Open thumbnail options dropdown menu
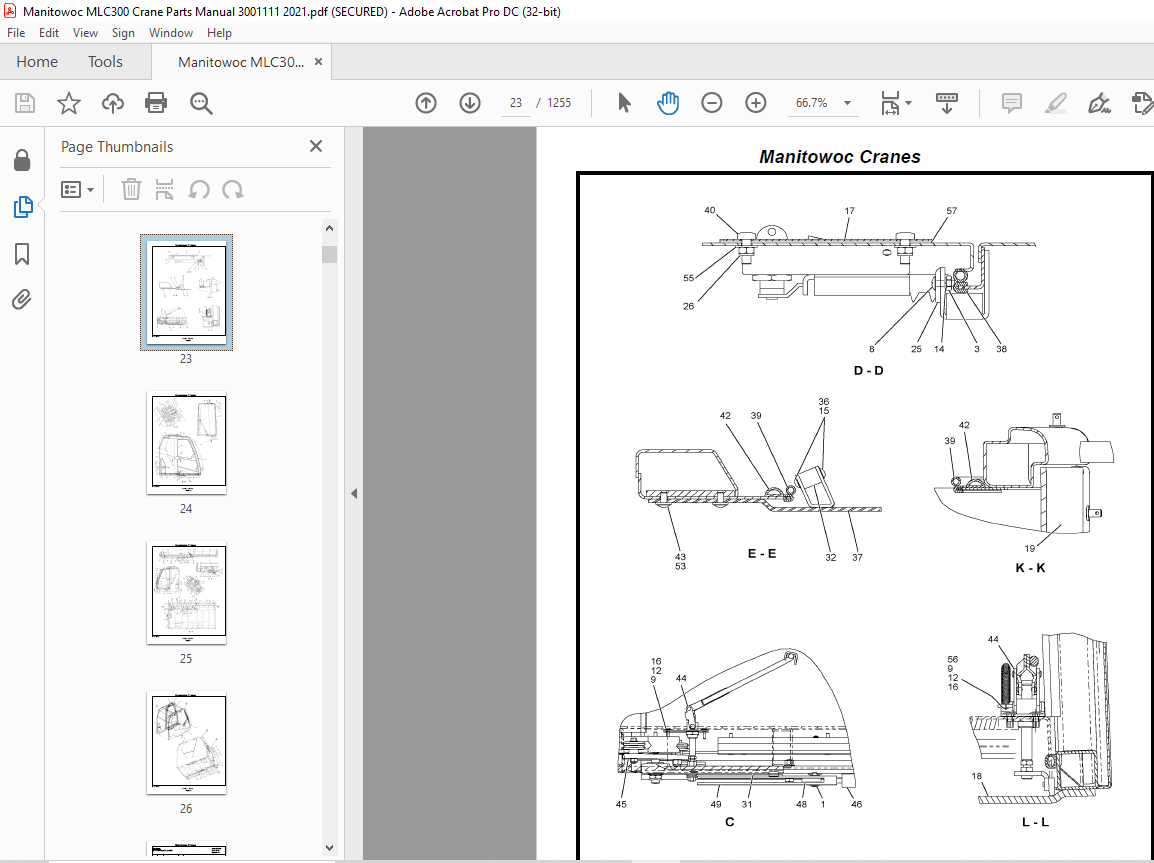Screen dimensions: 1154x863 pyautogui.click(x=77, y=190)
